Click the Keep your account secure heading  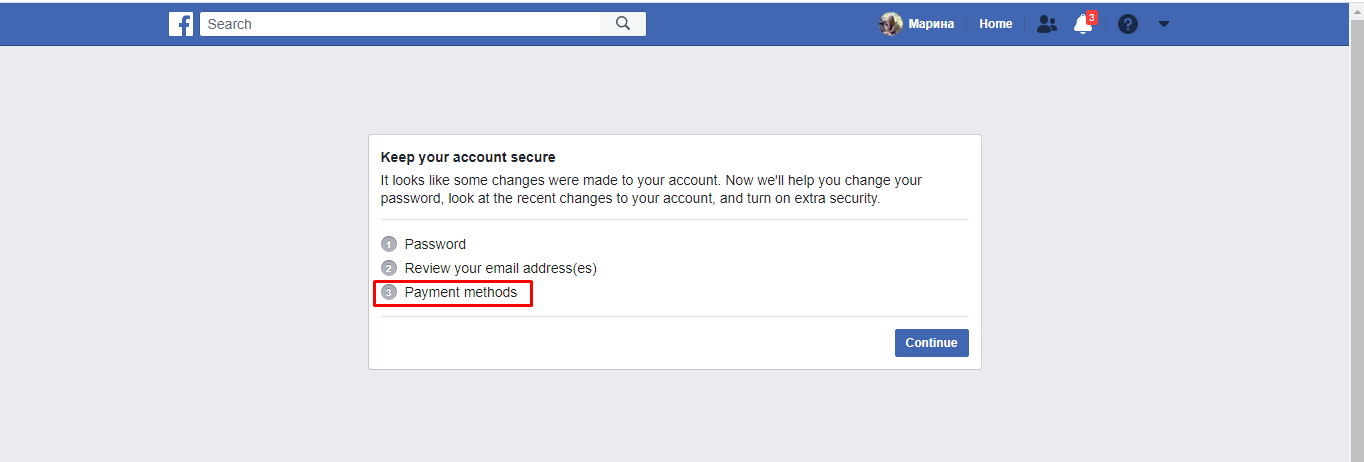[x=468, y=157]
